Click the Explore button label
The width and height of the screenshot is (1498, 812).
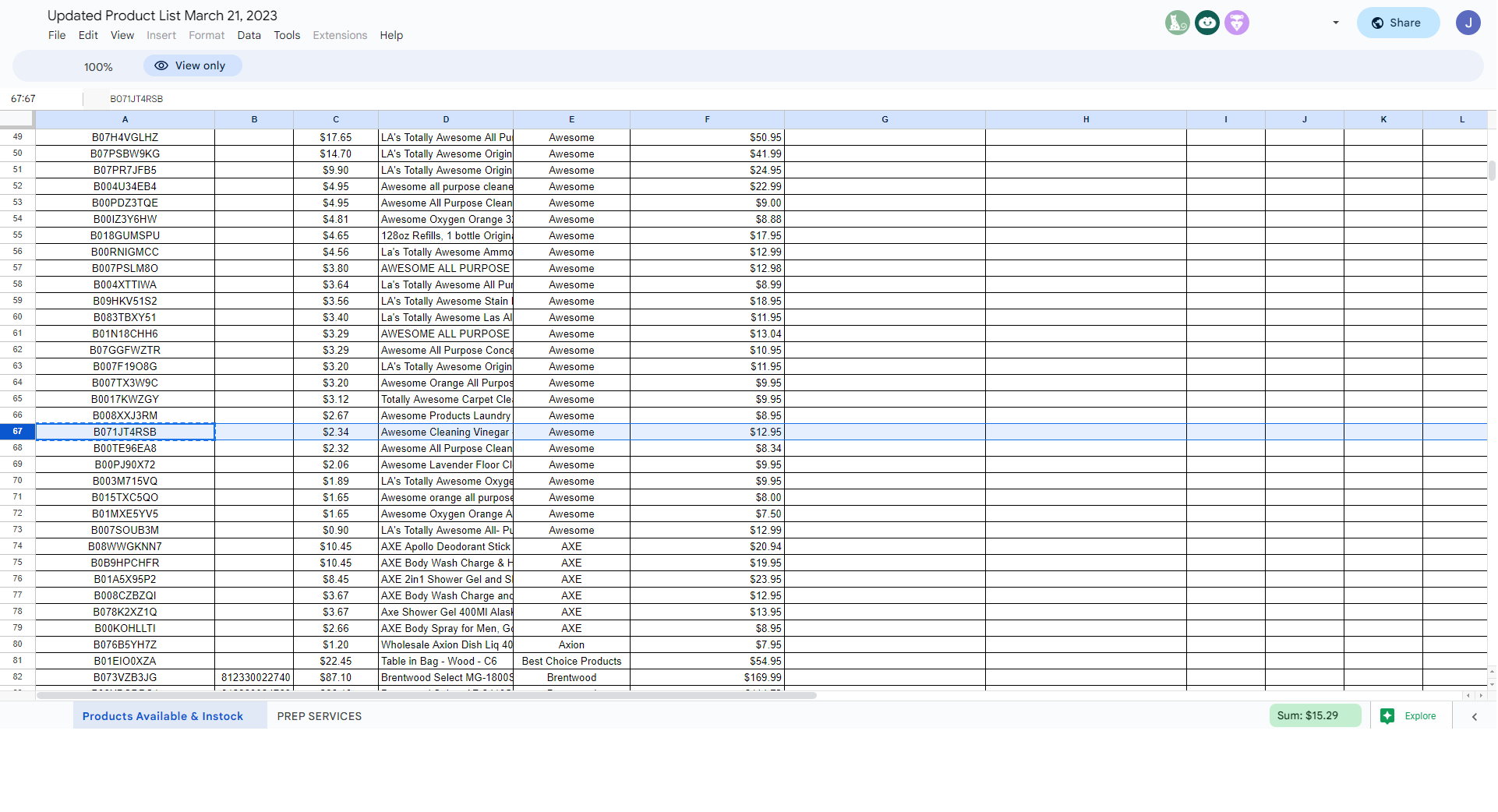(x=1420, y=716)
